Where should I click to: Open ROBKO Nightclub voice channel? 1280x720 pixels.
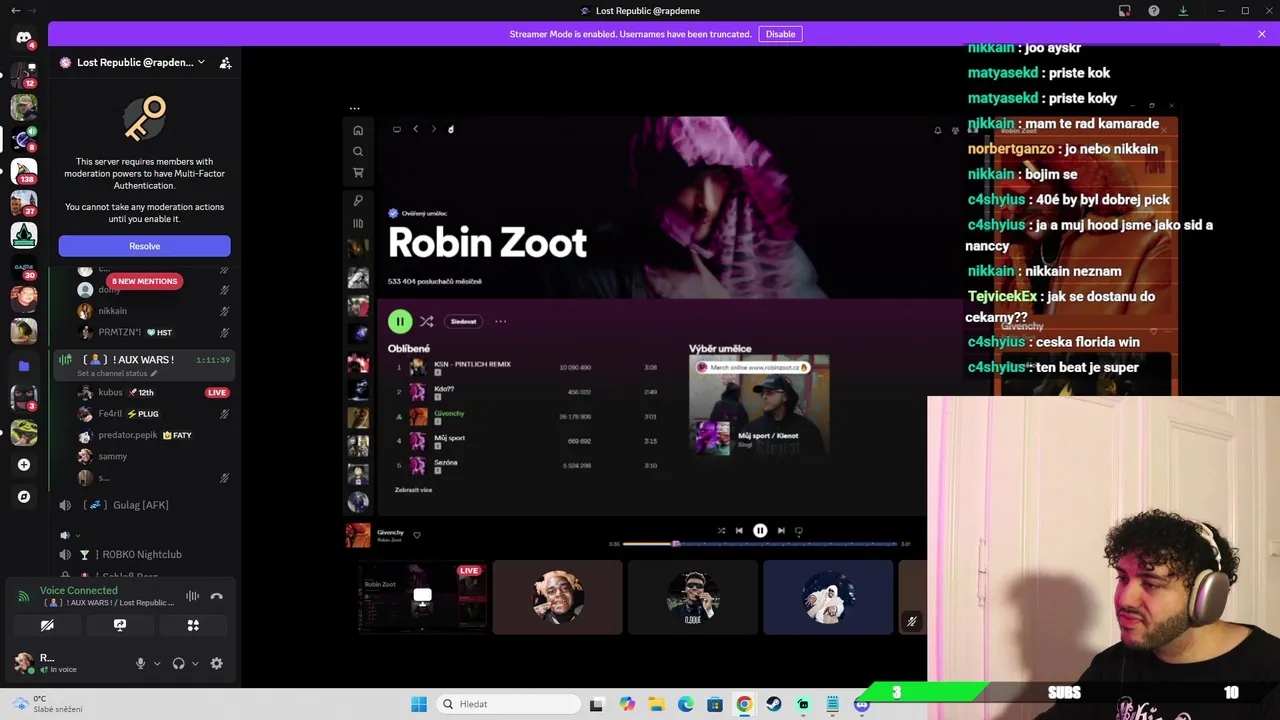point(144,554)
